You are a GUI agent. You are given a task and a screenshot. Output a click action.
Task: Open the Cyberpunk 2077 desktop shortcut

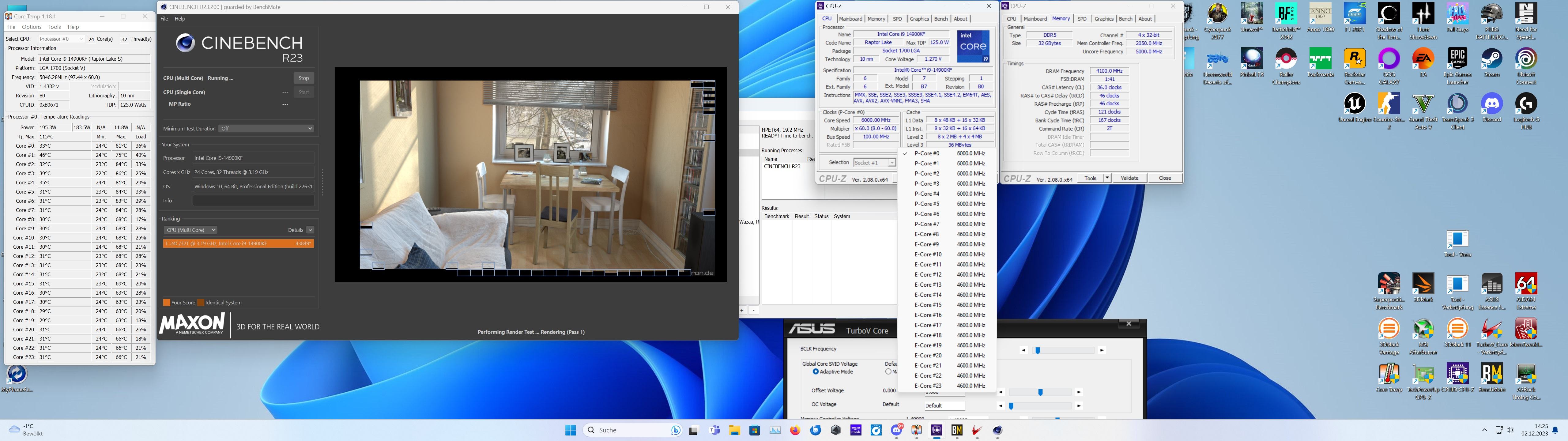tap(1217, 21)
